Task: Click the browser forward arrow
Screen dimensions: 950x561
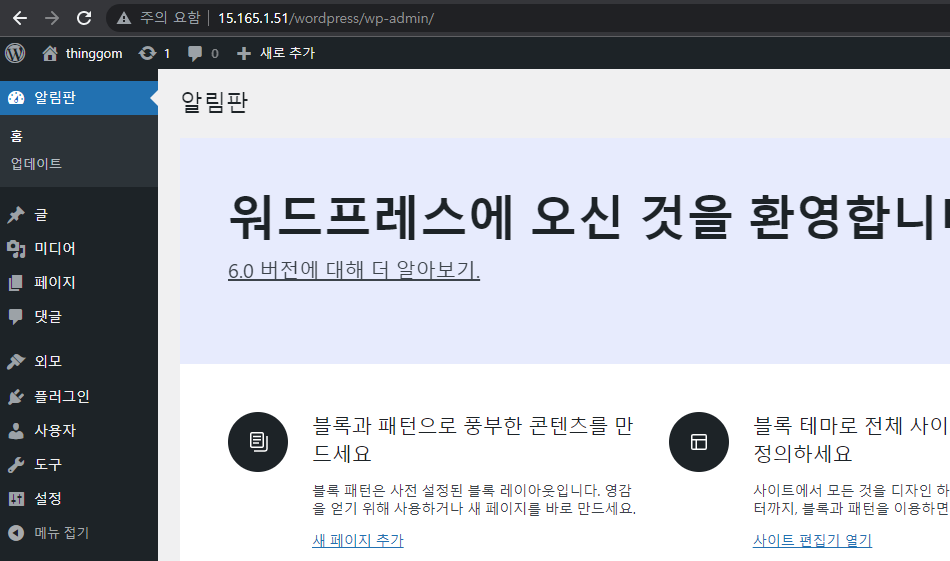Action: tap(52, 18)
